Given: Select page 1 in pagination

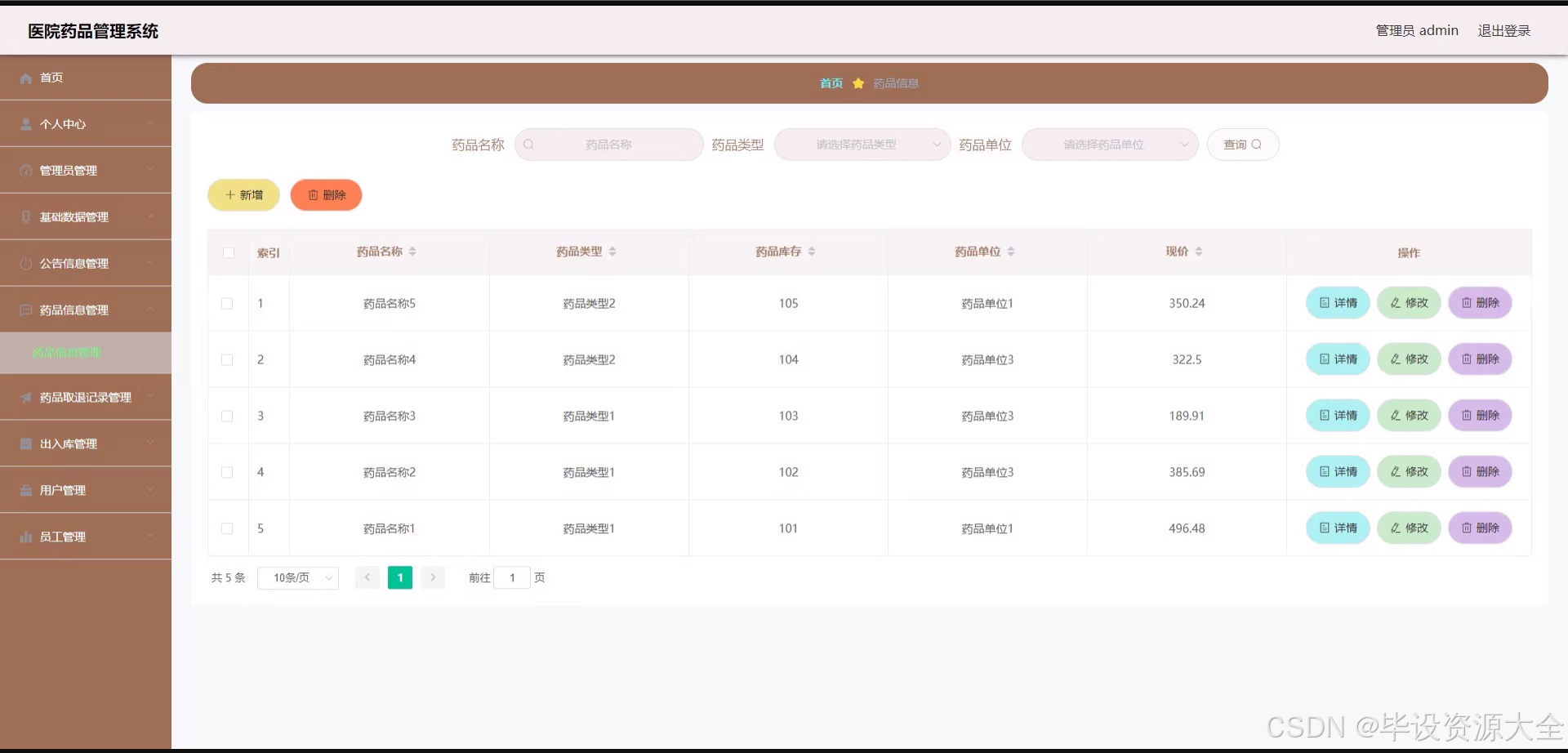Looking at the screenshot, I should pyautogui.click(x=400, y=577).
